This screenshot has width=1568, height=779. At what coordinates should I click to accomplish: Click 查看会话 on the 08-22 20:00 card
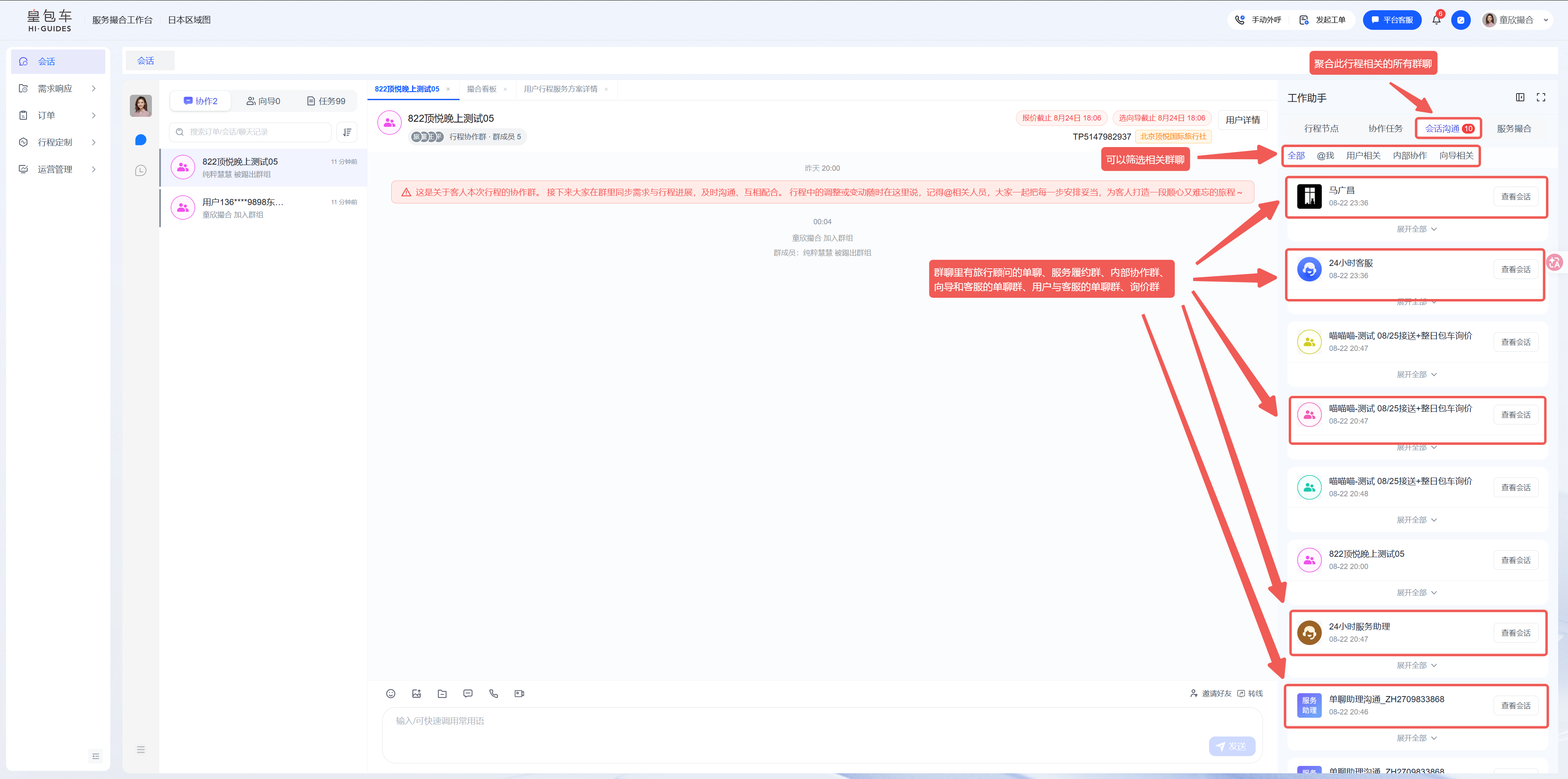[1516, 560]
